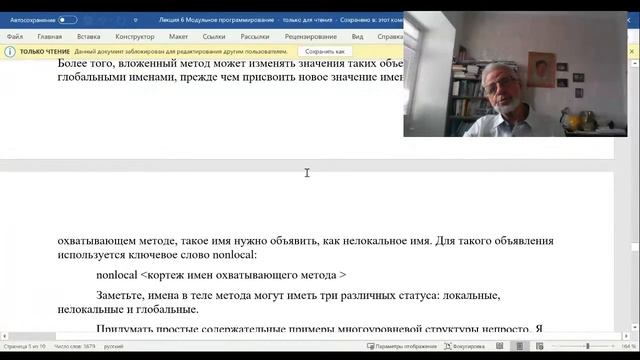Open zoom dialog via 164 % label
Image resolution: width=640 pixels, height=360 pixels.
[629, 347]
